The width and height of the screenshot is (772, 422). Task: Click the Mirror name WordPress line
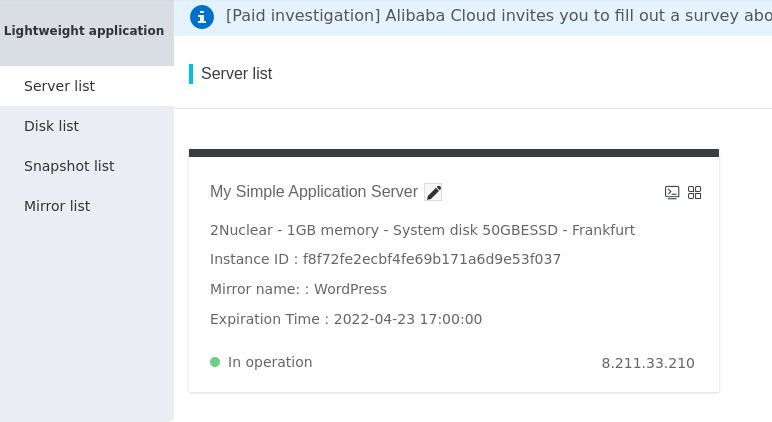coord(298,289)
